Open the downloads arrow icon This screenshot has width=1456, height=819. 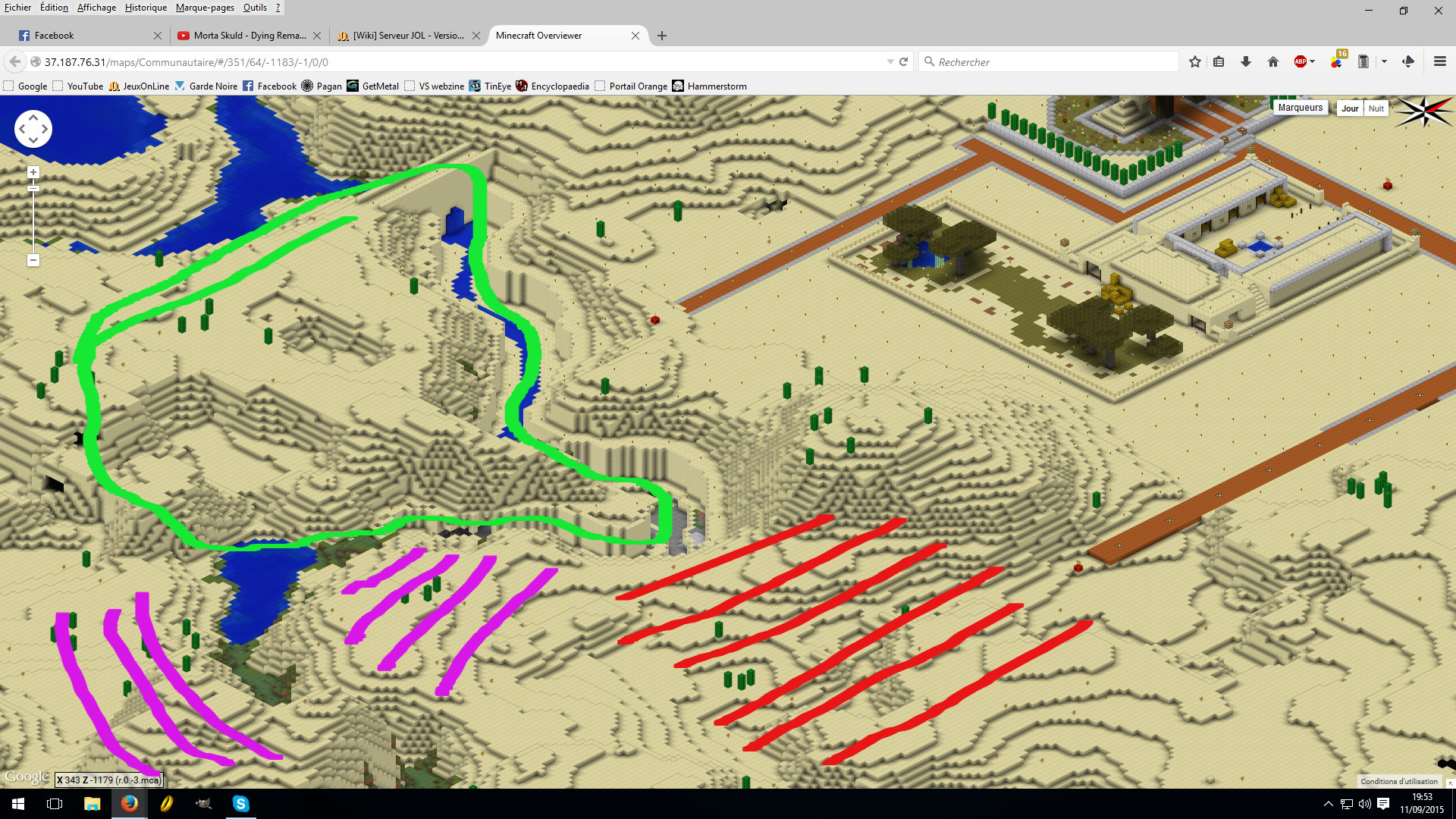1245,62
